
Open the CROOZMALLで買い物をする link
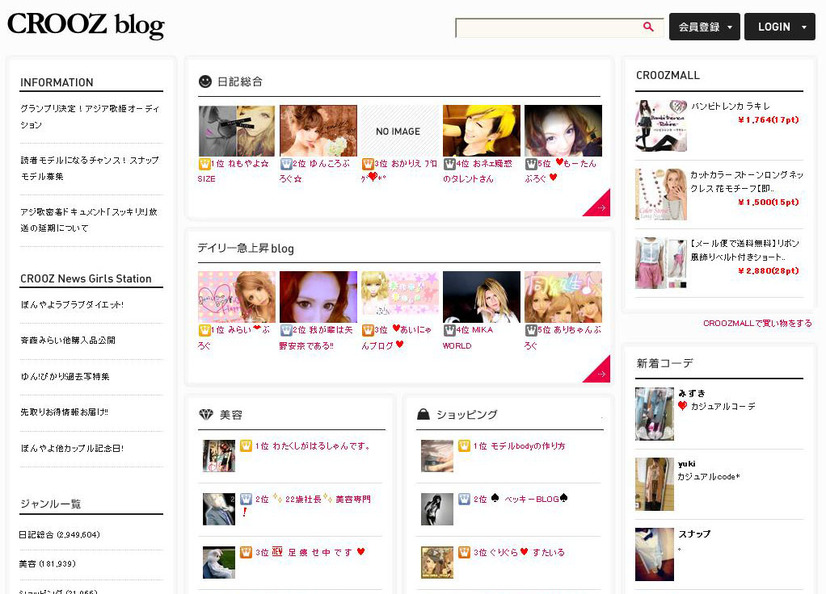[757, 323]
